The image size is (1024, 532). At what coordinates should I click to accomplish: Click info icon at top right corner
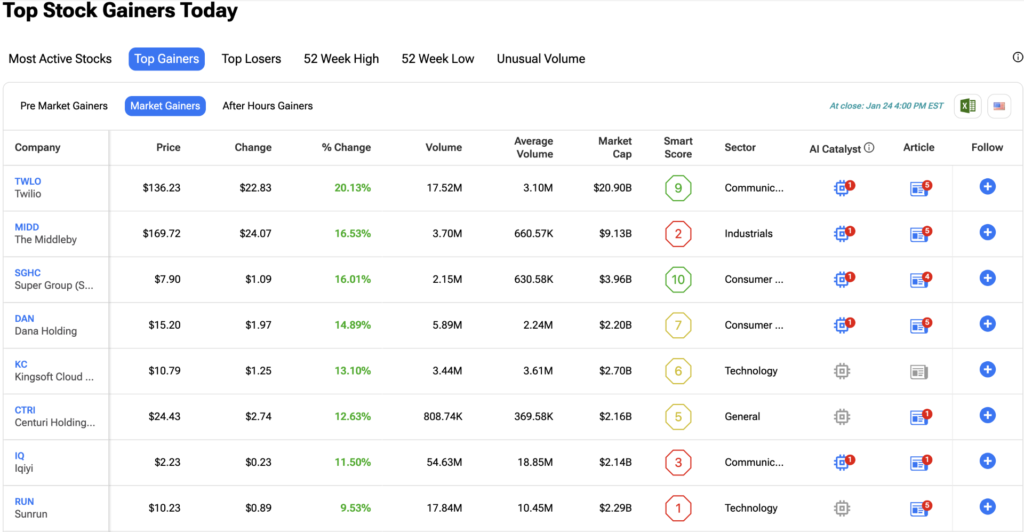tap(1017, 57)
